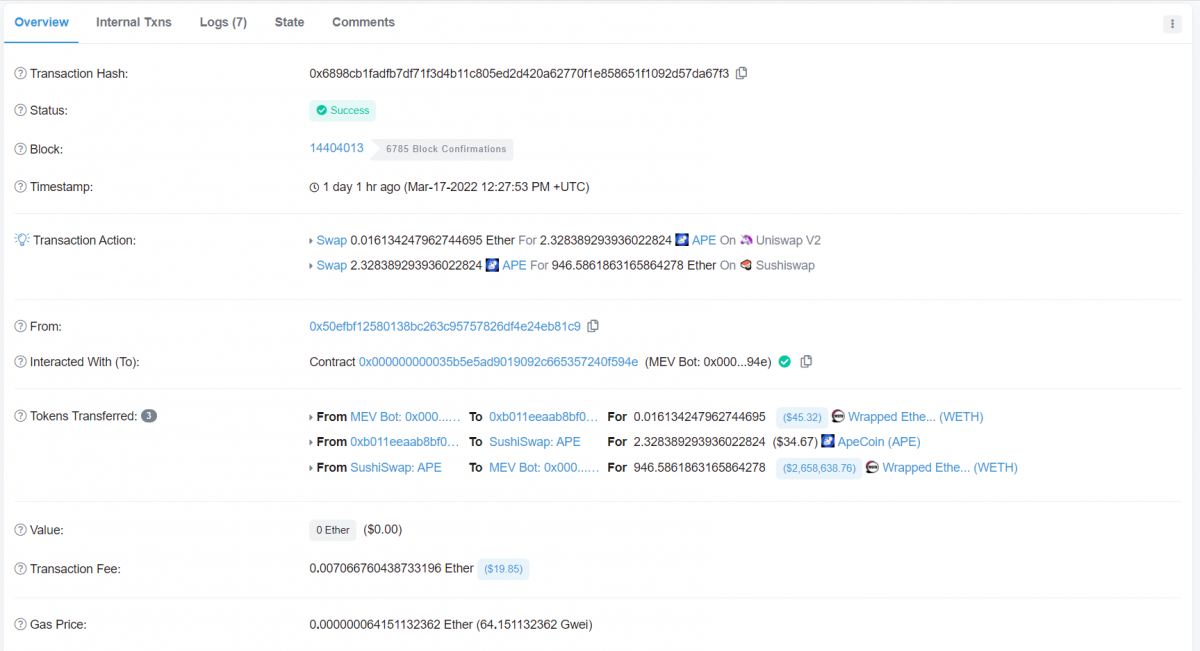Click the help icon beside Timestamp
The height and width of the screenshot is (651, 1200).
click(x=20, y=187)
